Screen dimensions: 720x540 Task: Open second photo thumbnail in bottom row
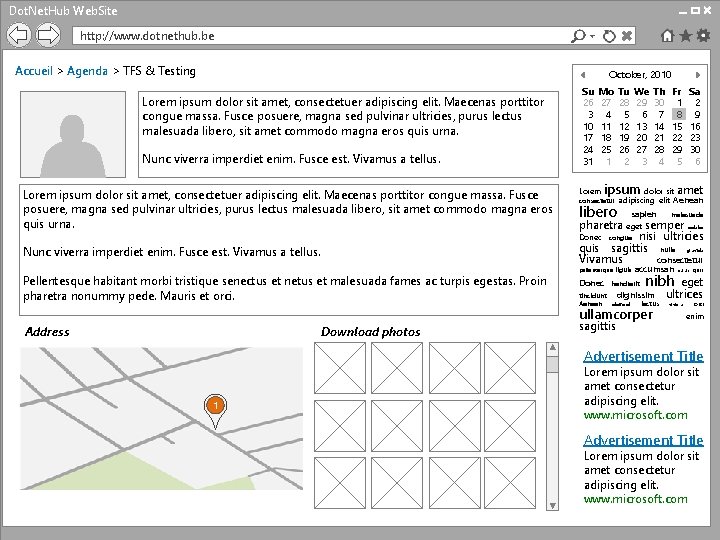click(397, 483)
